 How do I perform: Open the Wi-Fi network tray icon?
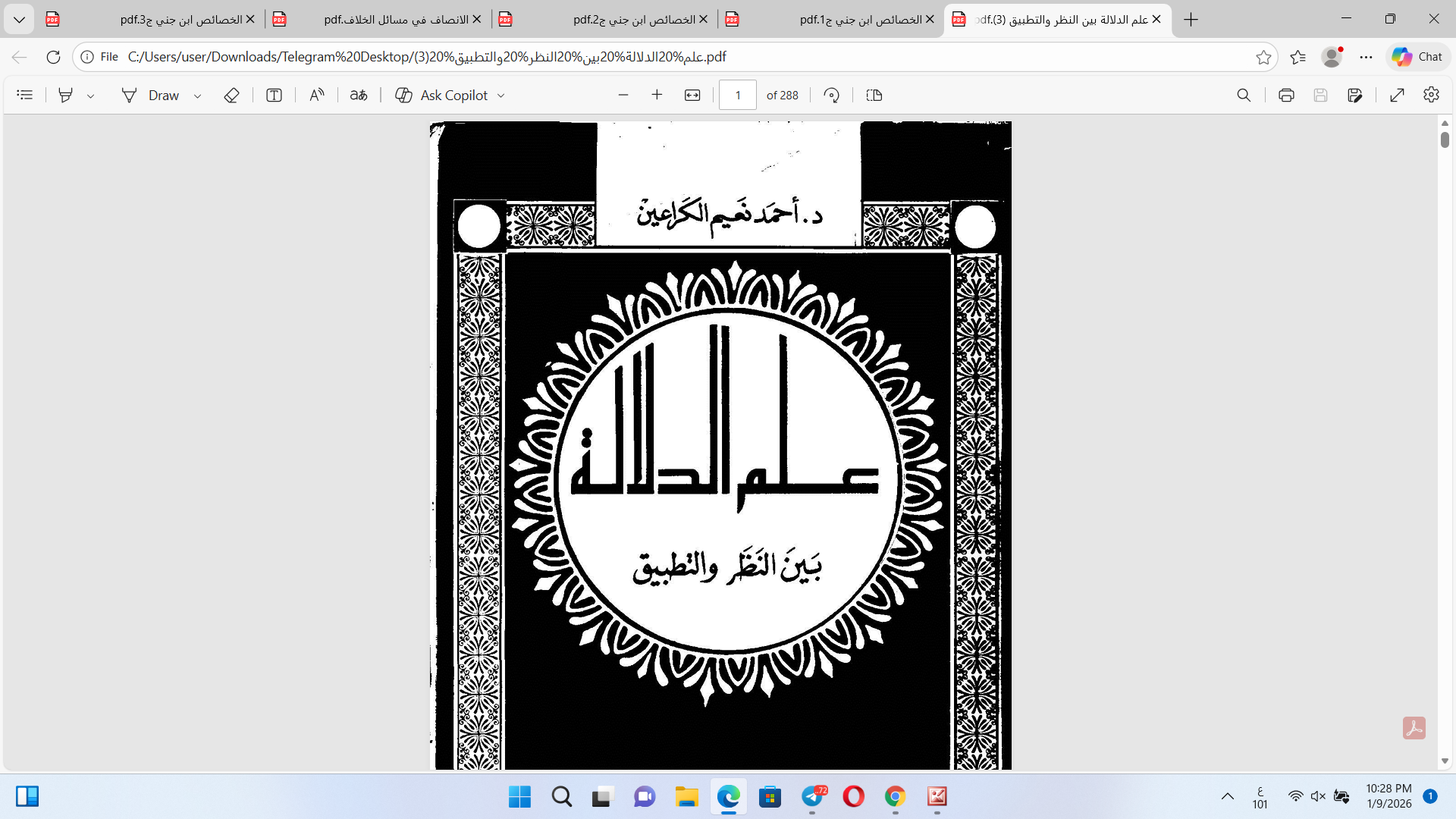pyautogui.click(x=1296, y=796)
